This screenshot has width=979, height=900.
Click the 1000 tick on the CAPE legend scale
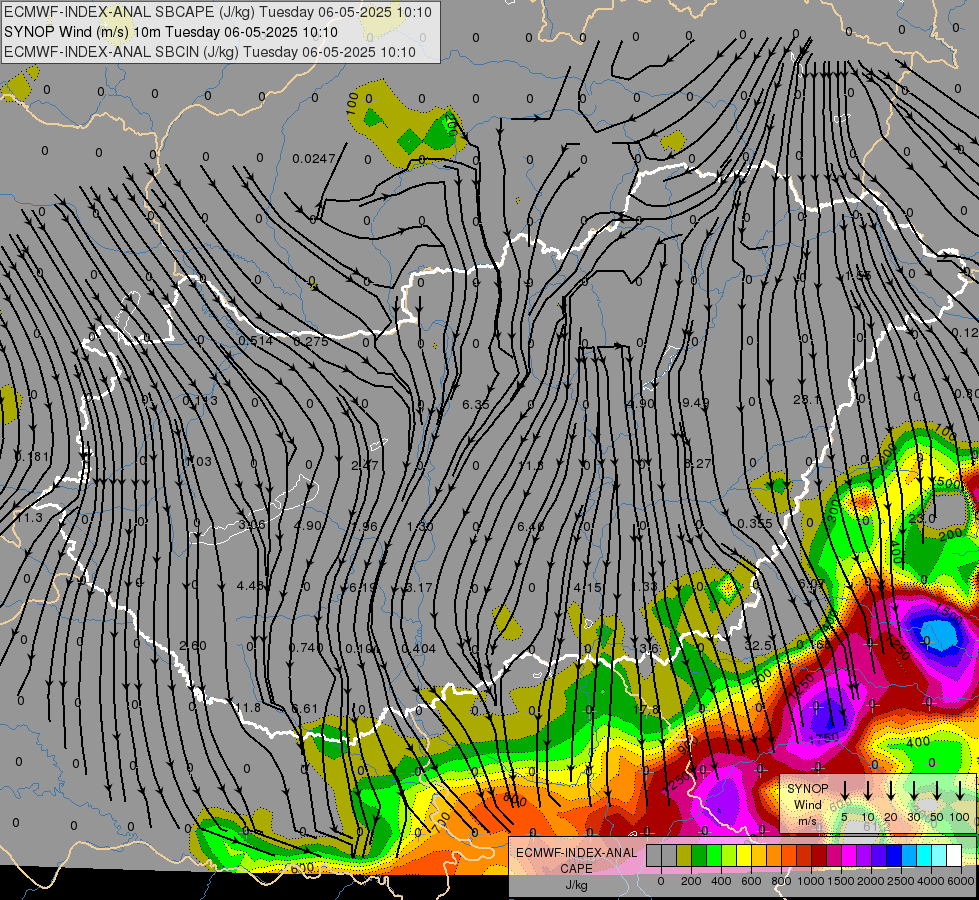[810, 881]
